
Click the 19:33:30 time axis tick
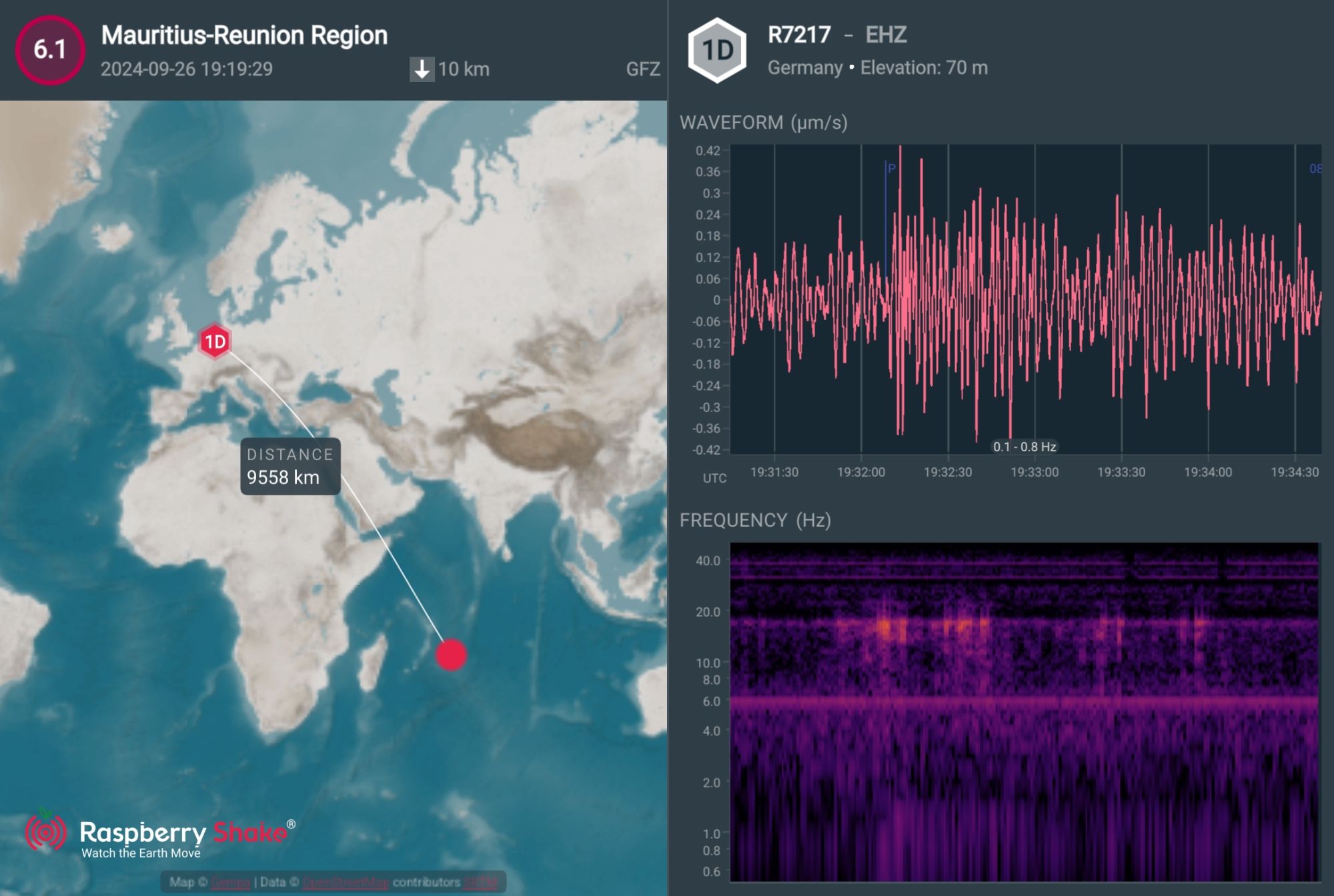pyautogui.click(x=1121, y=472)
